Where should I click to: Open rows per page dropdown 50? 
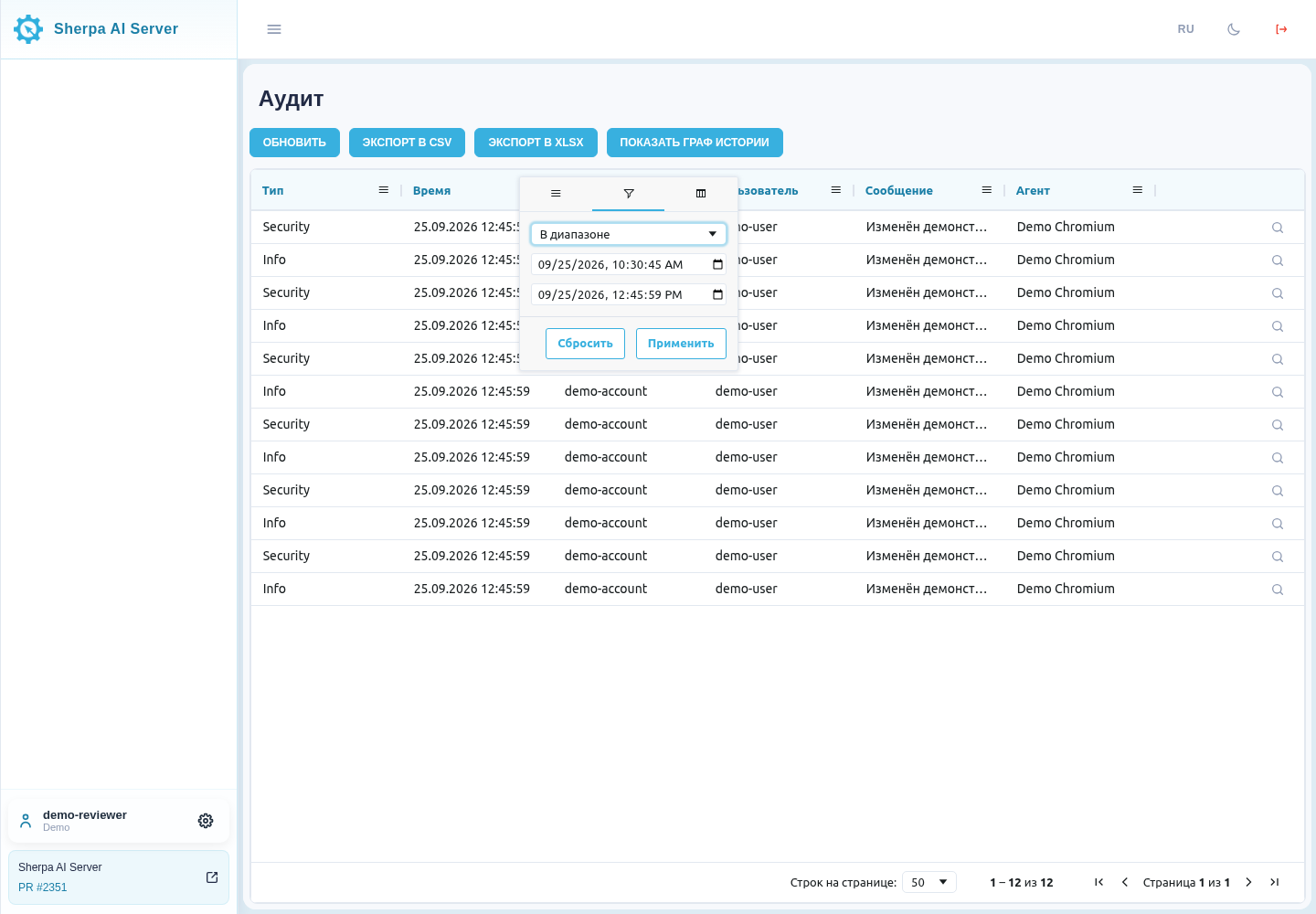pos(929,882)
